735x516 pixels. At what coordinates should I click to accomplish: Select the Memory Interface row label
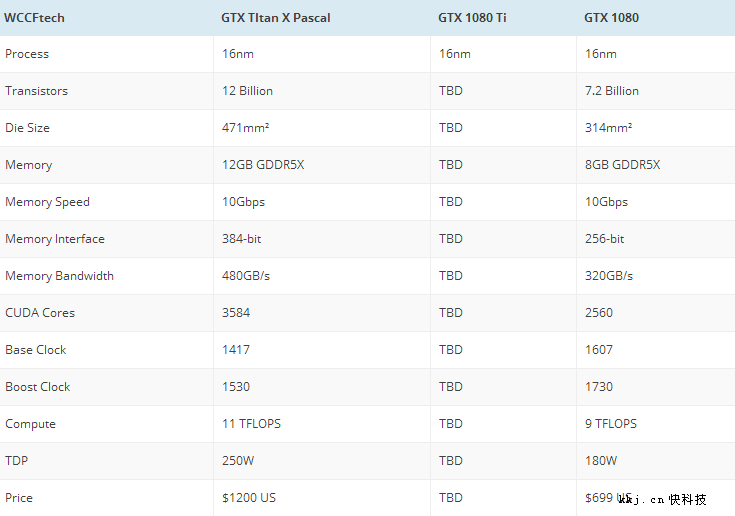(55, 239)
